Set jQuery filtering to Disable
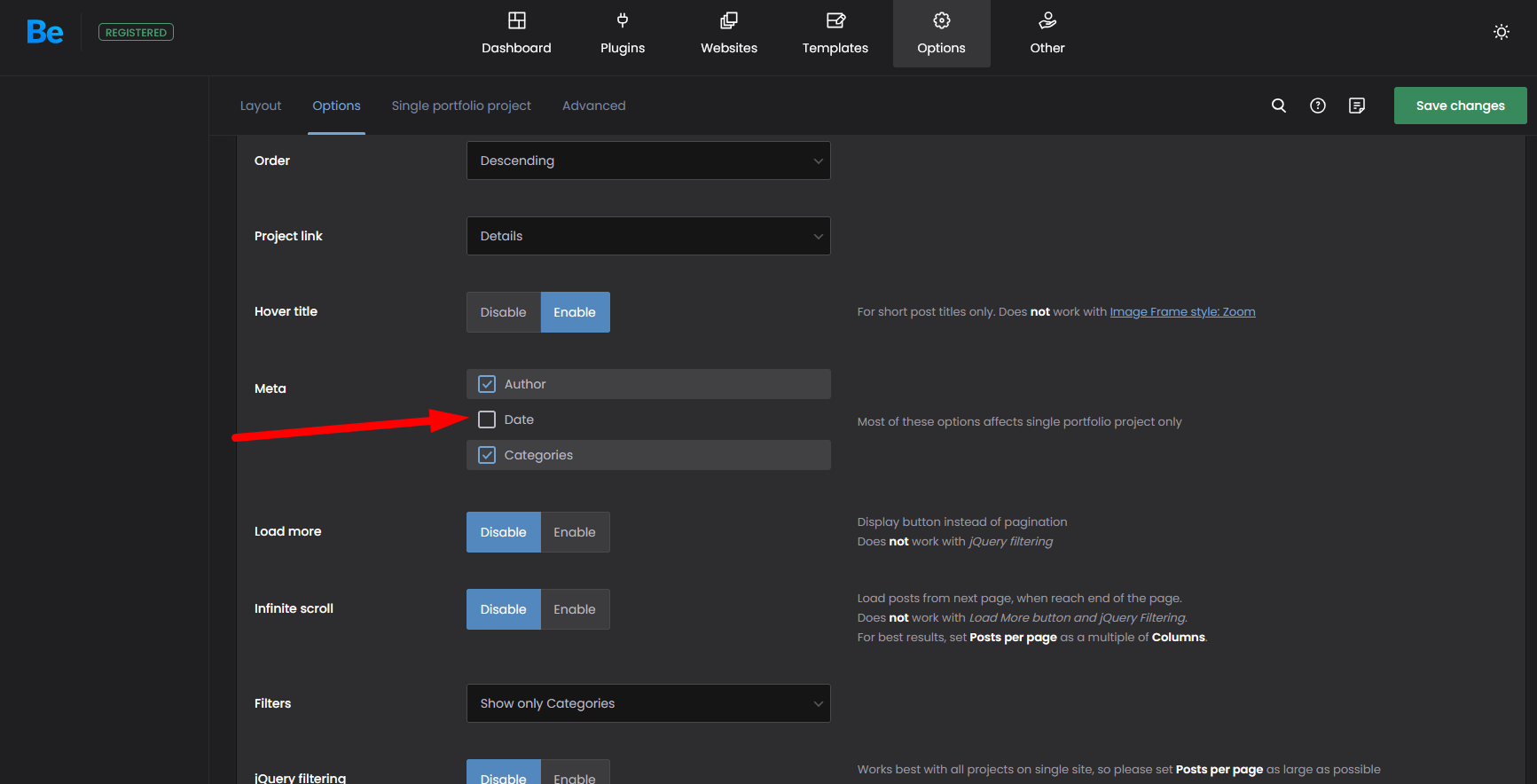 pos(504,772)
